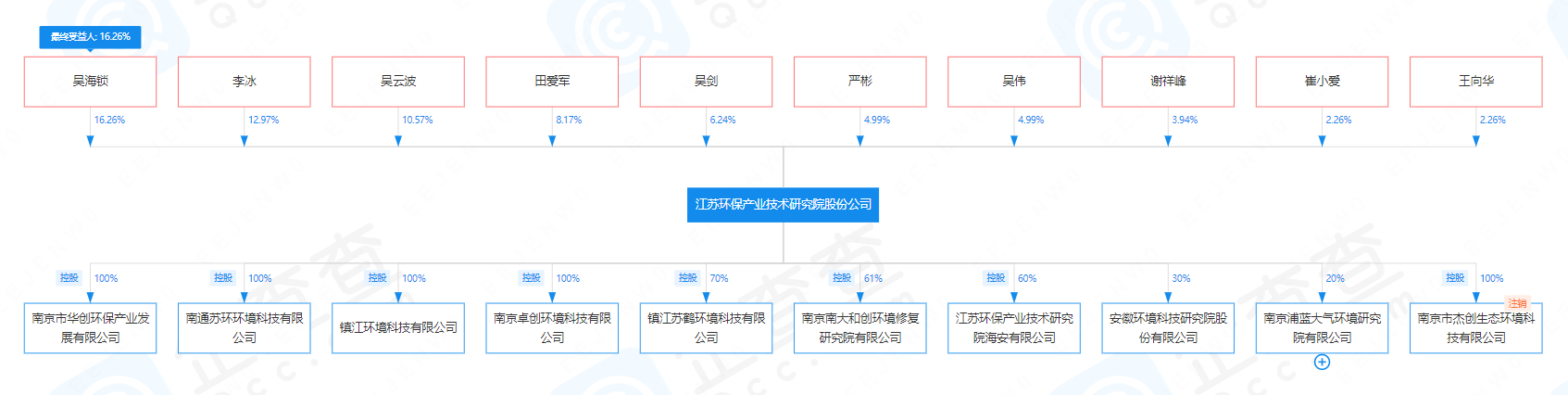1568x395 pixels.
Task: Open 安徽环境科技研究院股份有限公司 node
Action: coord(1168,328)
